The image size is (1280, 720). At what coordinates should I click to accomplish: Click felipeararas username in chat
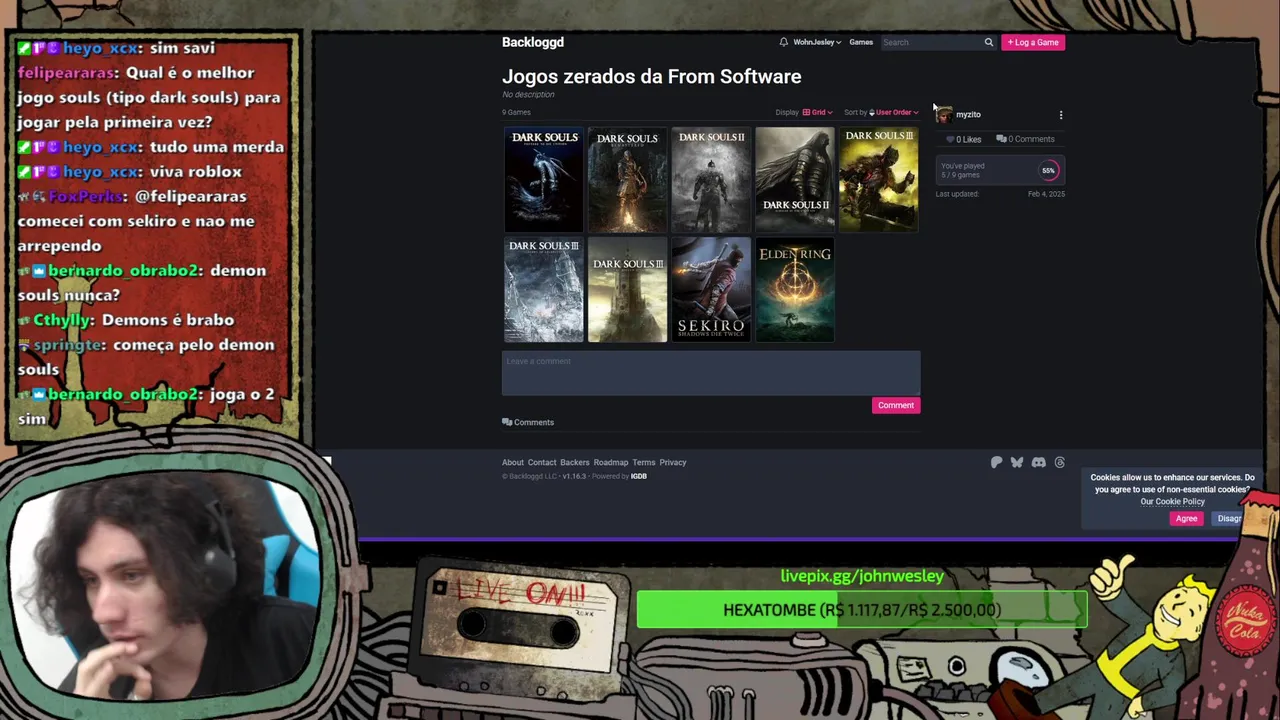[66, 73]
